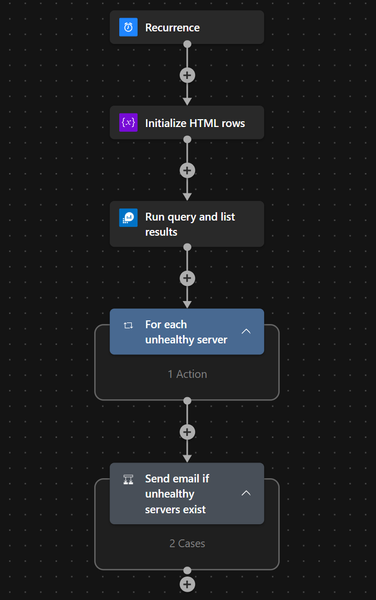Add step below Run query and list results
The width and height of the screenshot is (376, 600).
187,278
